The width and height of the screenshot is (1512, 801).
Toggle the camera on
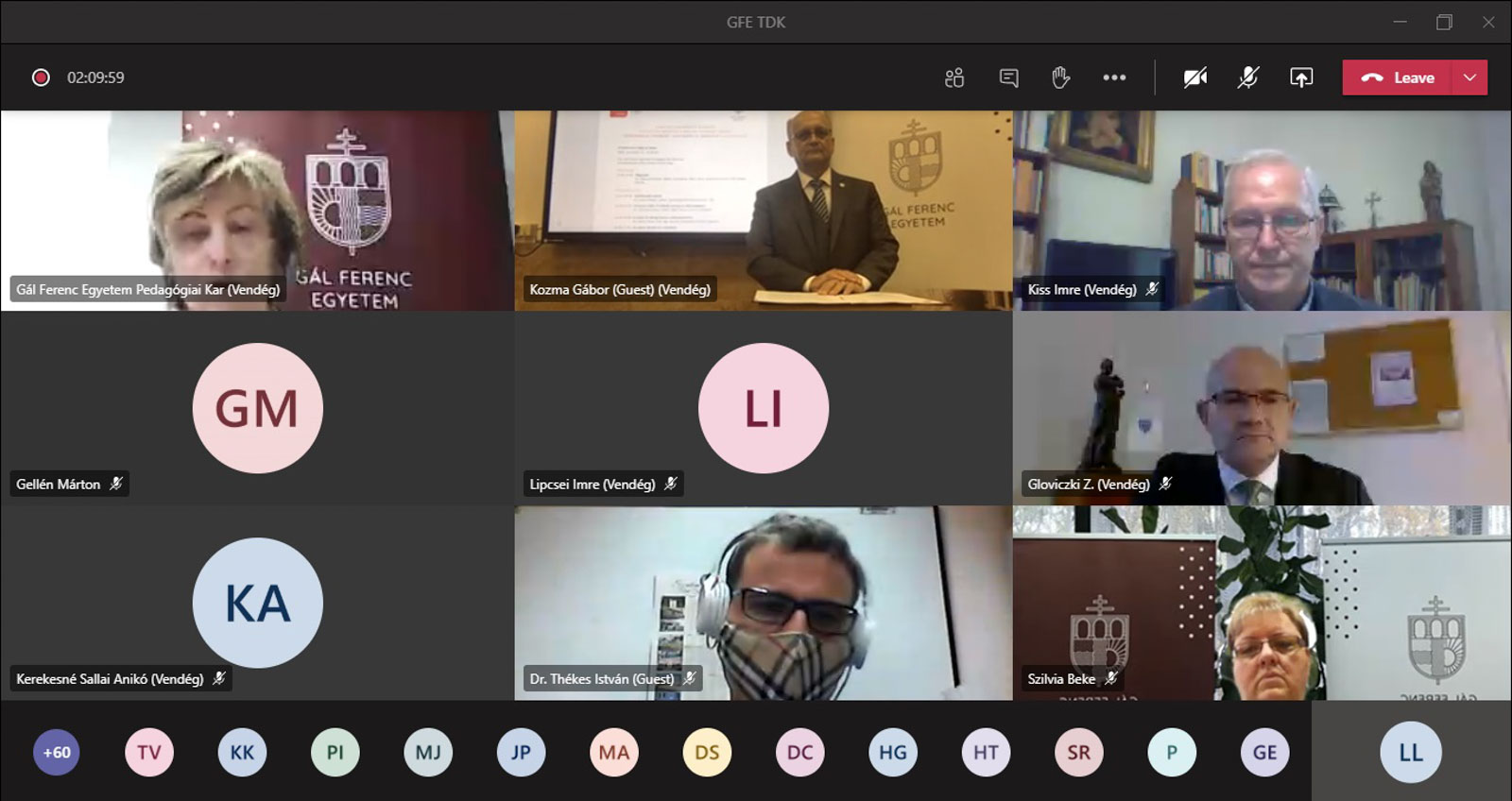tap(1195, 77)
